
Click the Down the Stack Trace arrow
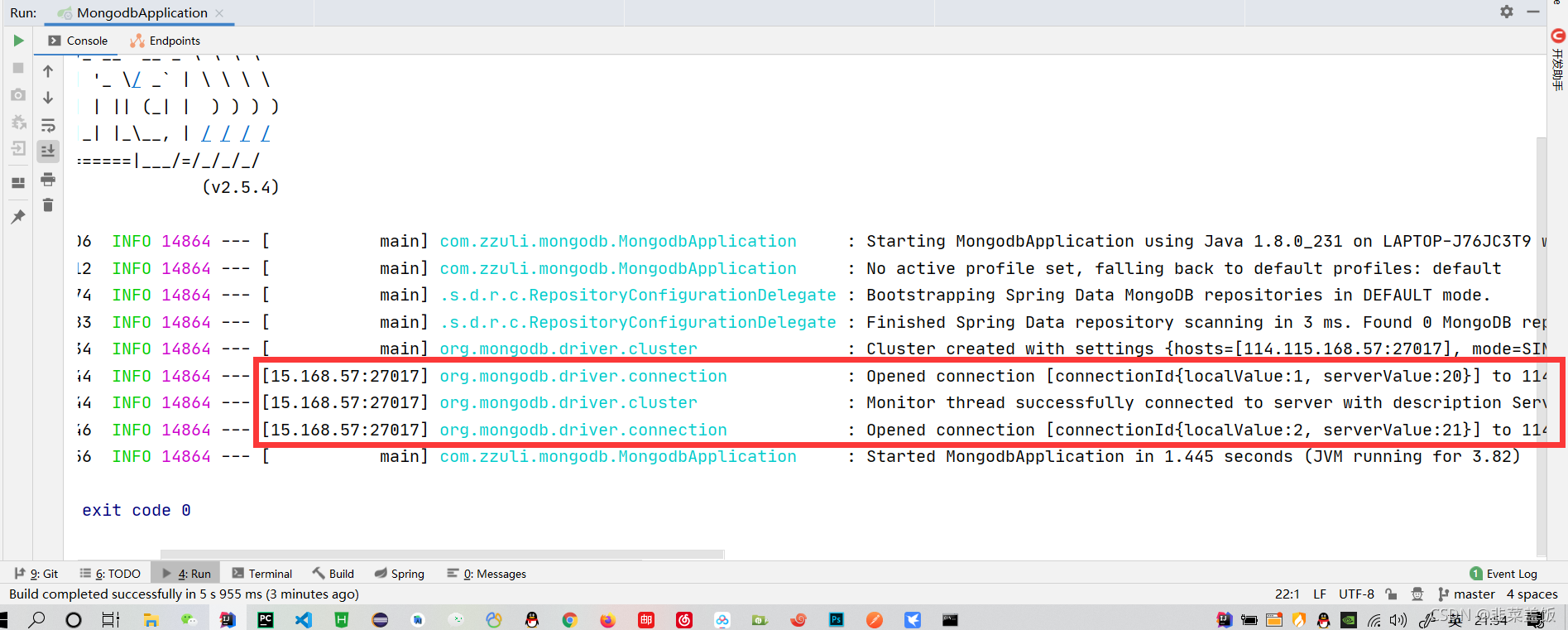click(48, 98)
